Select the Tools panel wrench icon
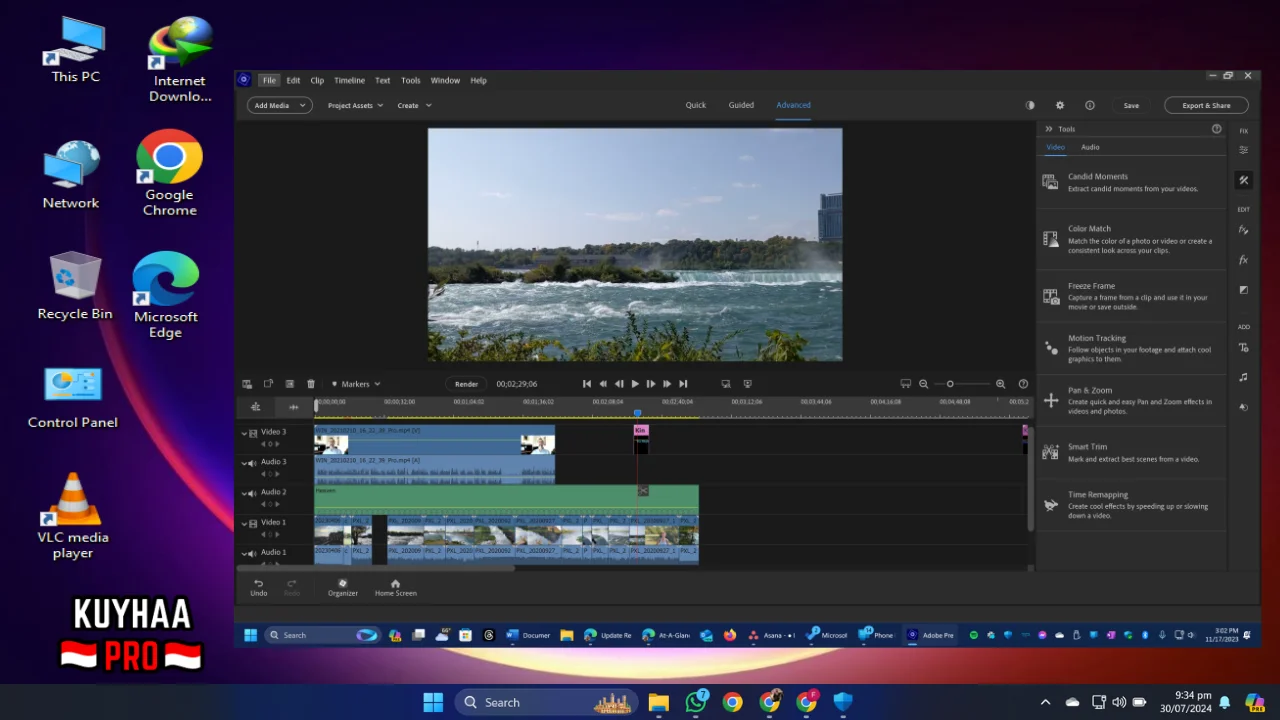Screen dimensions: 1280x720 tap(1243, 180)
